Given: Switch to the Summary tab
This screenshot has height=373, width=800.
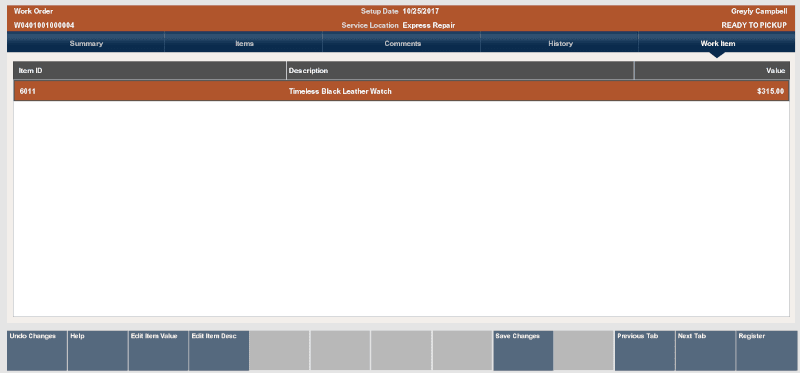Looking at the screenshot, I should [86, 43].
